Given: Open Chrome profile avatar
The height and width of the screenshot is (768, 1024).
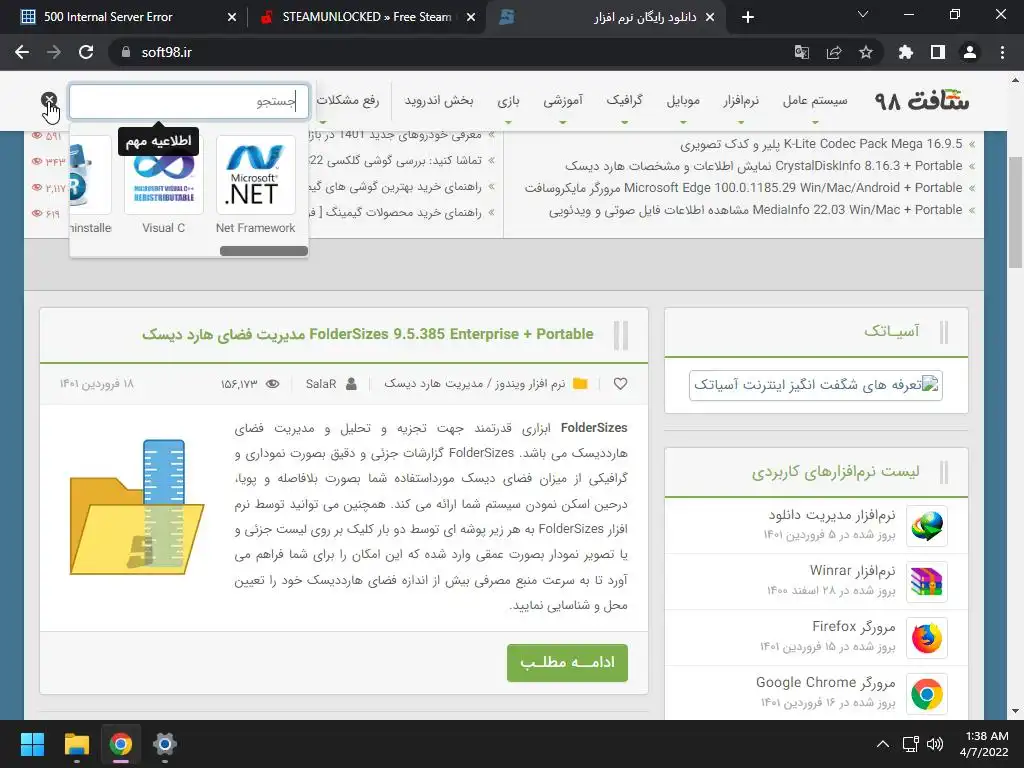Looking at the screenshot, I should click(x=970, y=52).
